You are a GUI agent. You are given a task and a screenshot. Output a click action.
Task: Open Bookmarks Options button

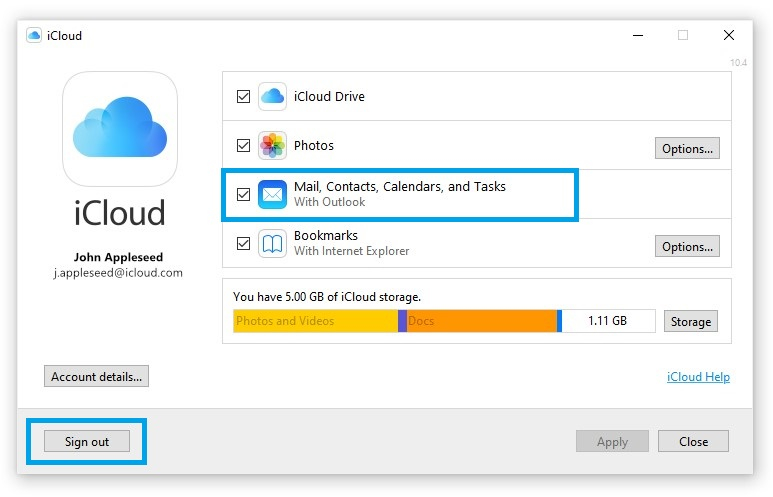[687, 247]
